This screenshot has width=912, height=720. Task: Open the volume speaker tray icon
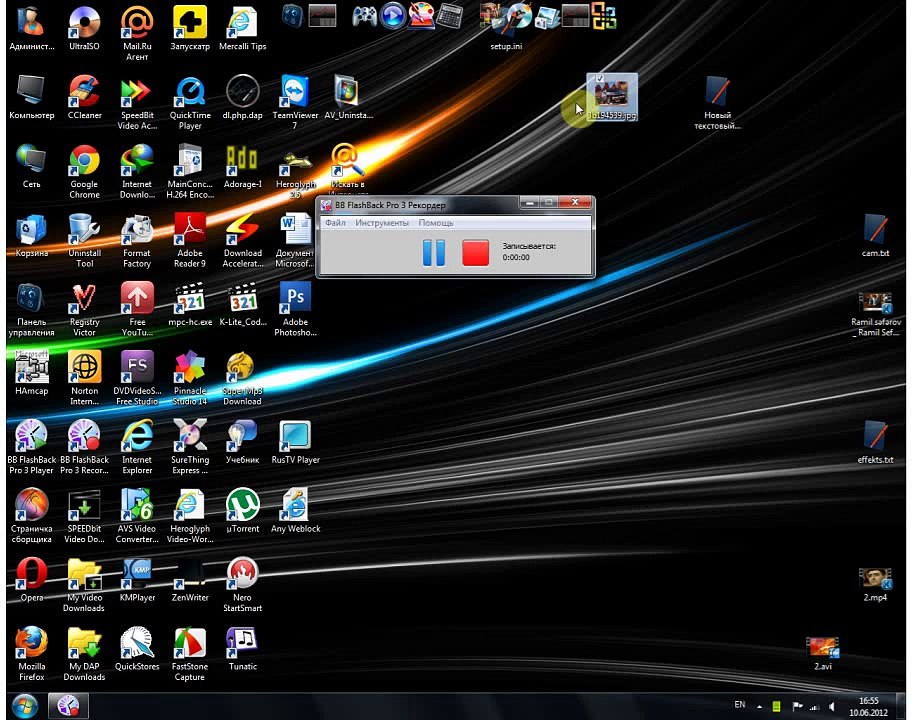(832, 707)
